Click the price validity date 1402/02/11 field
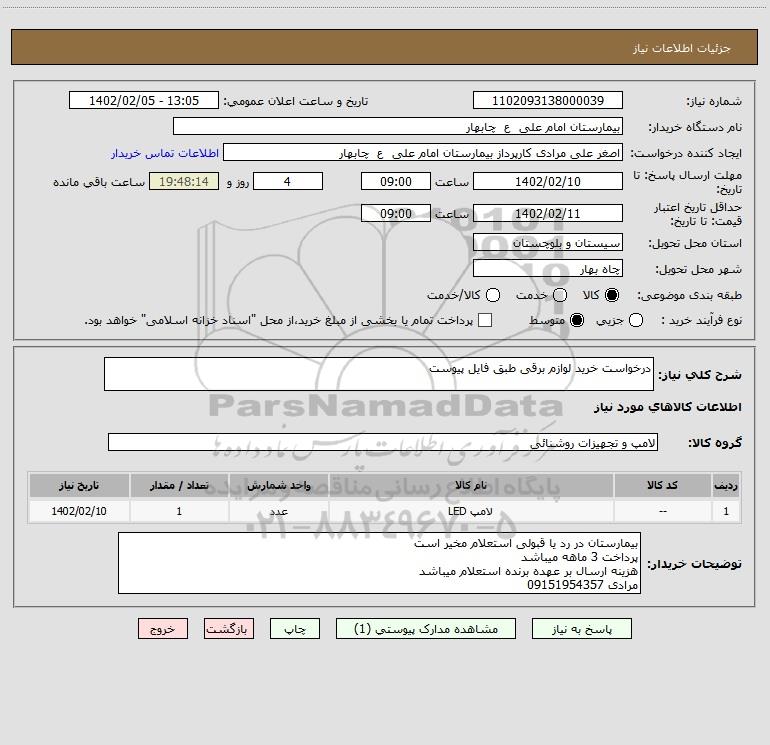The height and width of the screenshot is (745, 770). pyautogui.click(x=548, y=213)
